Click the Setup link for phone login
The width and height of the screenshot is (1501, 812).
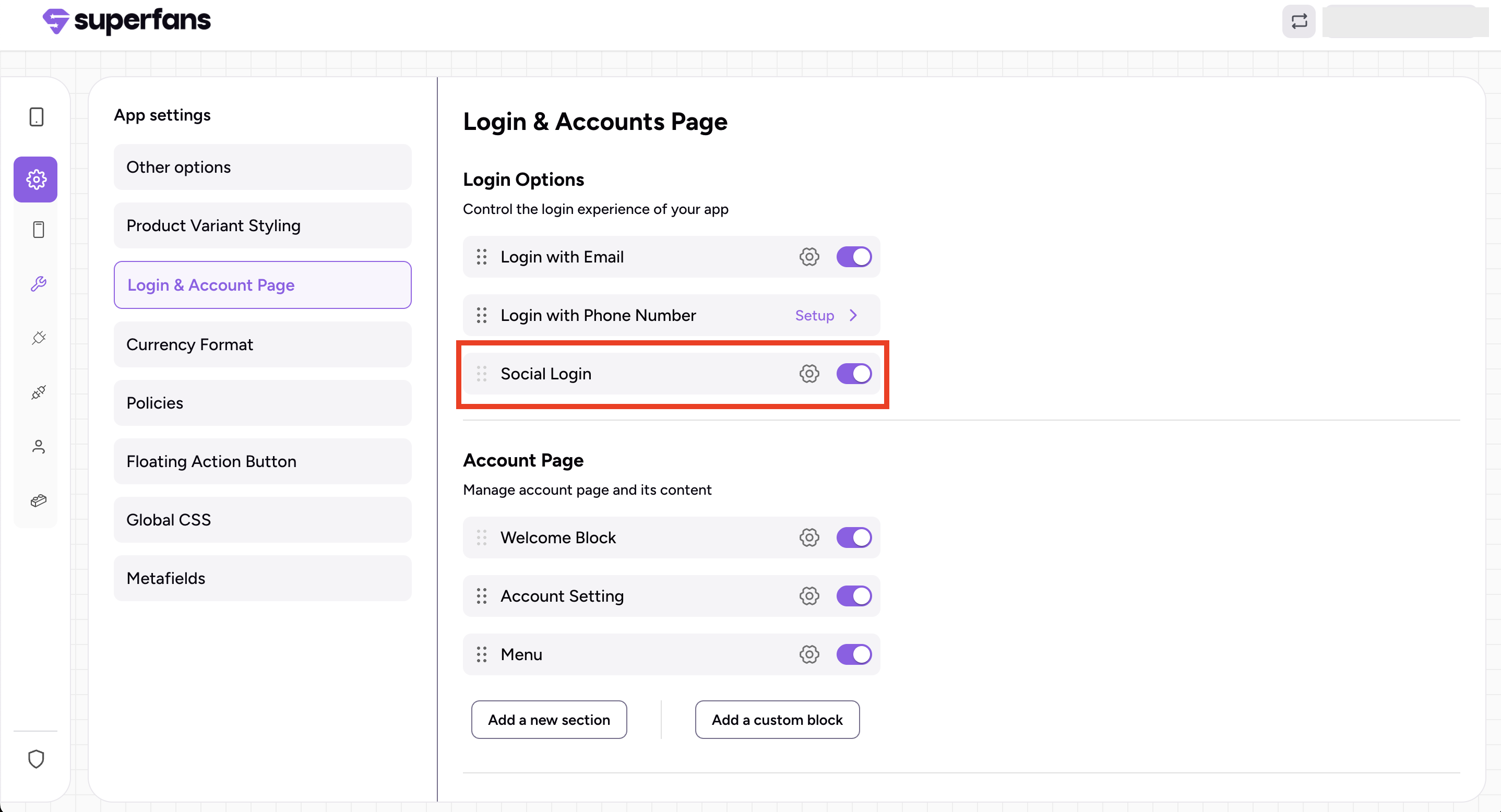coord(814,315)
